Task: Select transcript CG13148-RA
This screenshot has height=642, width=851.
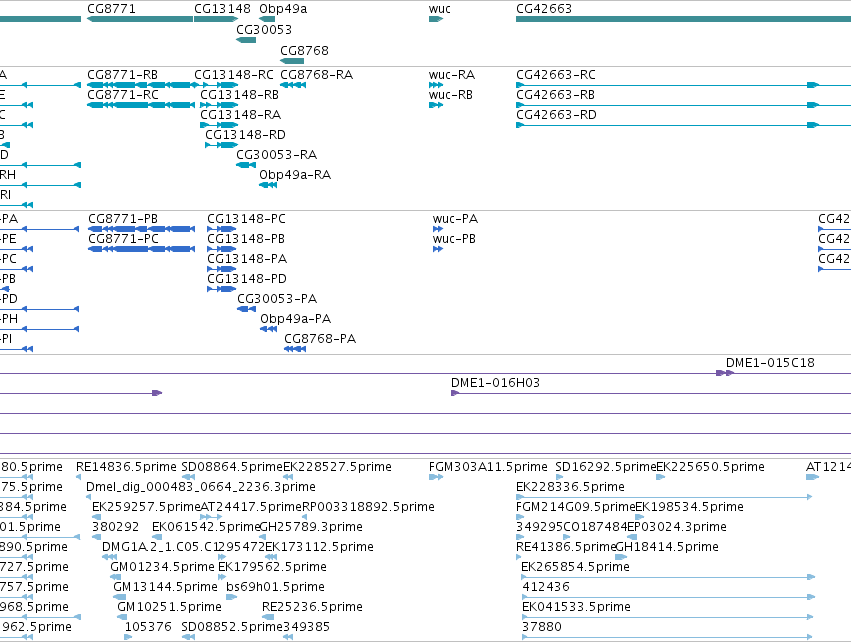Action: pyautogui.click(x=240, y=115)
